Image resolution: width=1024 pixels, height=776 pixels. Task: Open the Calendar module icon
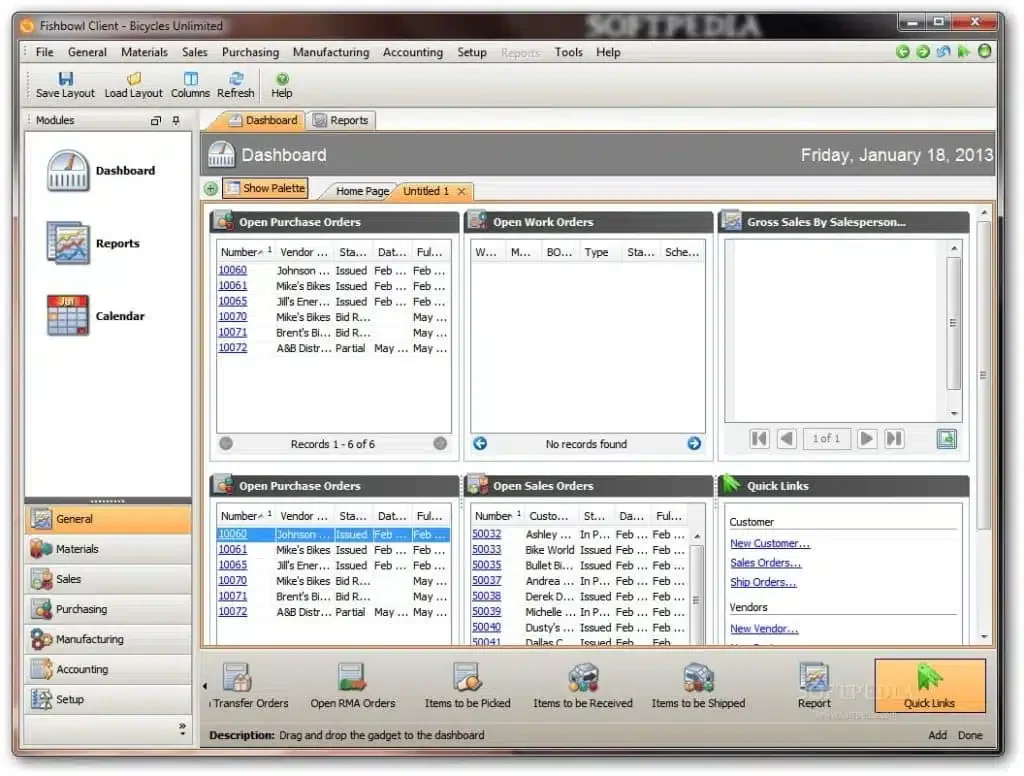point(68,315)
